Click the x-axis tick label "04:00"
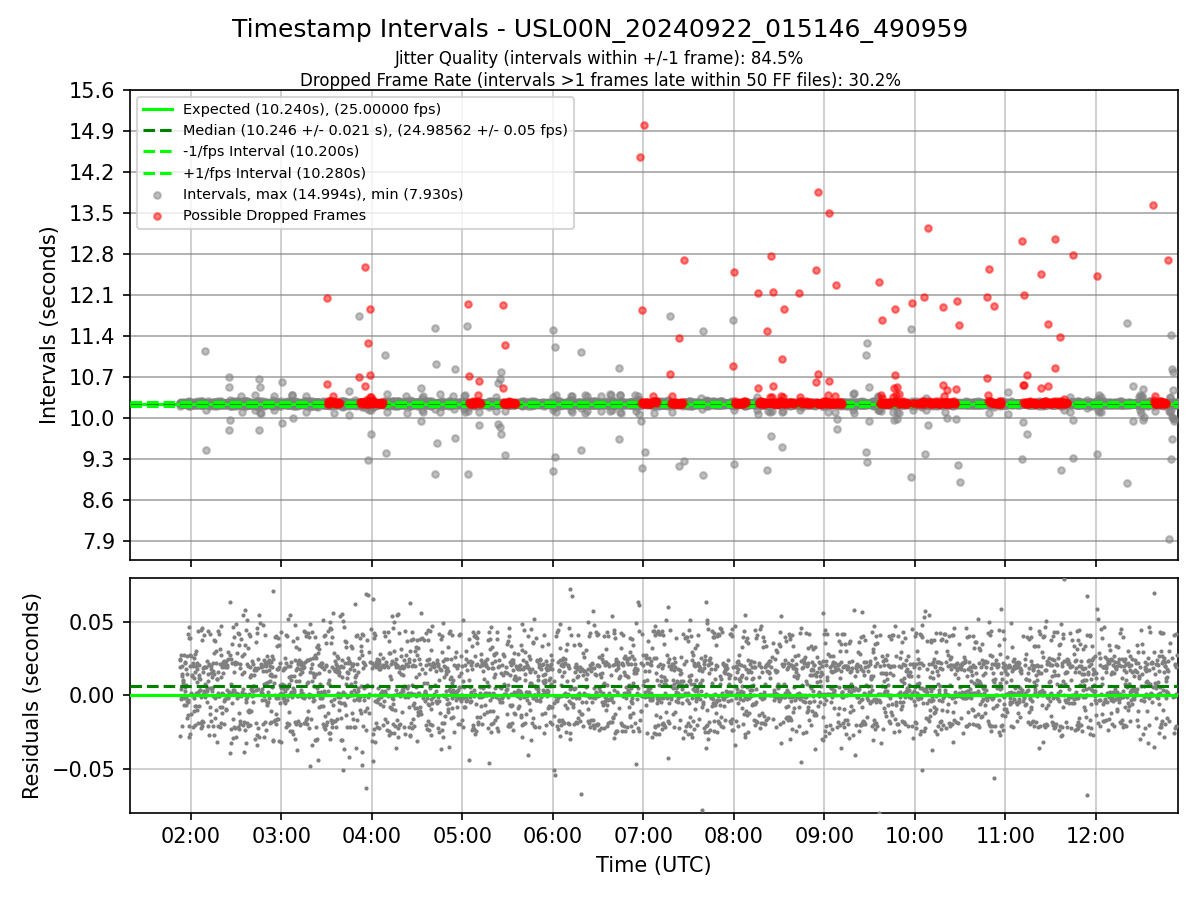 pyautogui.click(x=372, y=835)
